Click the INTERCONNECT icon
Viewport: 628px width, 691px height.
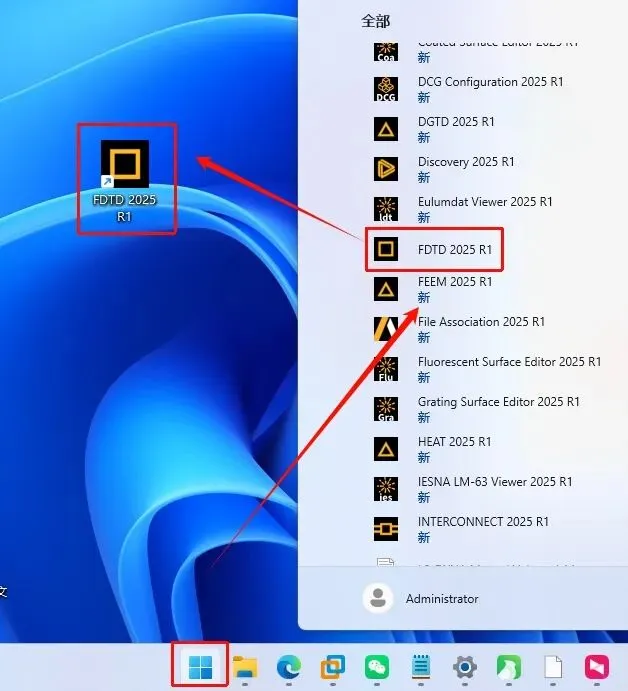(386, 529)
